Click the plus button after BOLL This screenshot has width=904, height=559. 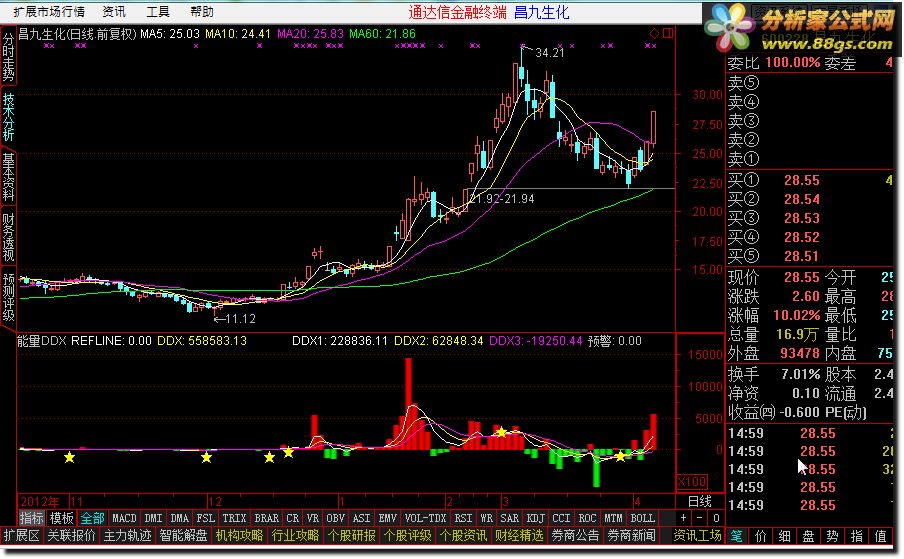[x=684, y=518]
